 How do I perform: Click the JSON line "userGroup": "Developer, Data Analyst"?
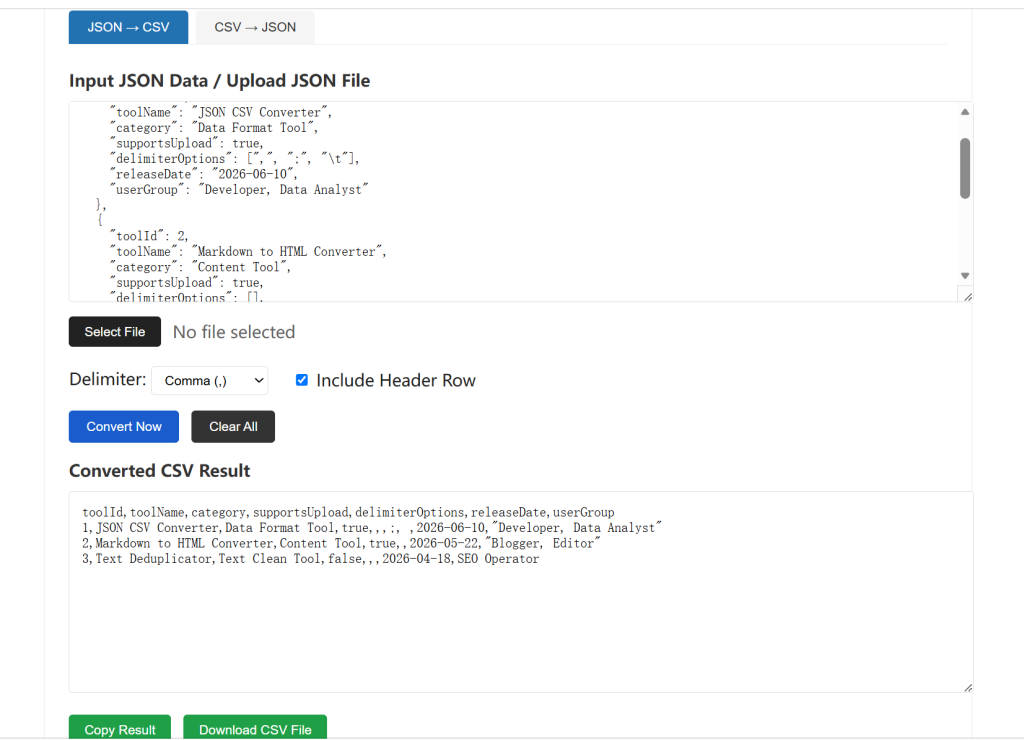pyautogui.click(x=239, y=190)
